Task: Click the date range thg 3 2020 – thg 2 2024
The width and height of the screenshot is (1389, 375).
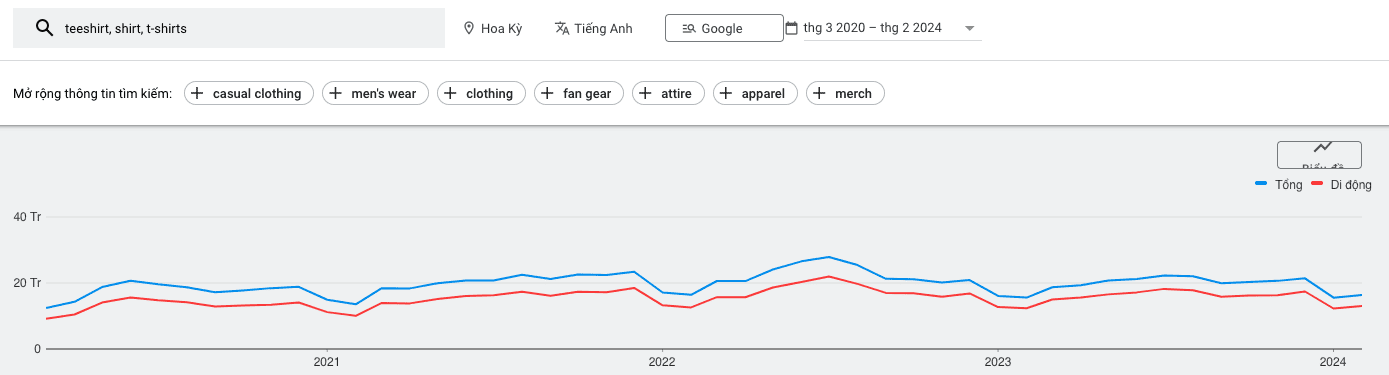Action: click(872, 28)
